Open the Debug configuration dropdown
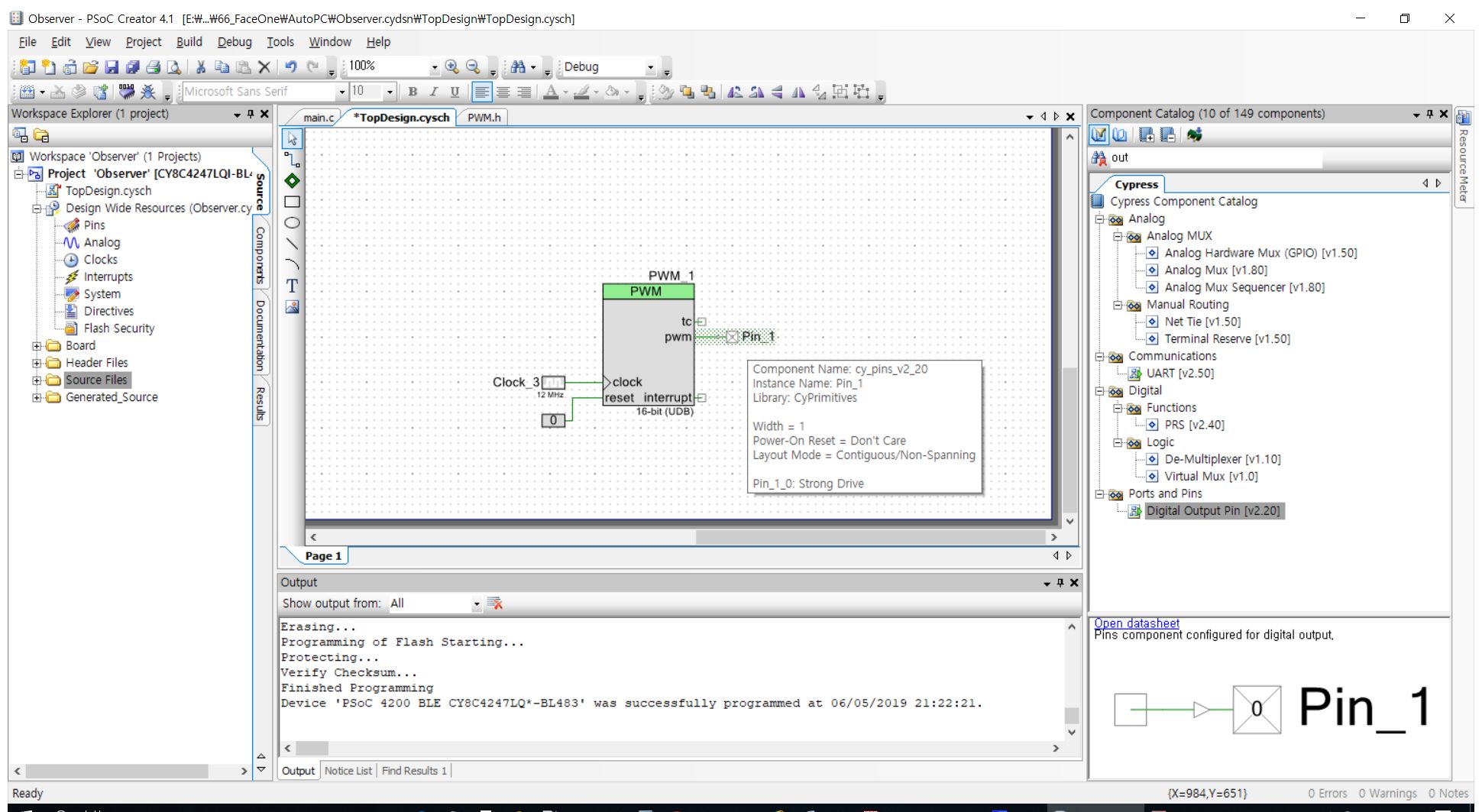The height and width of the screenshot is (812, 1482). pyautogui.click(x=650, y=68)
